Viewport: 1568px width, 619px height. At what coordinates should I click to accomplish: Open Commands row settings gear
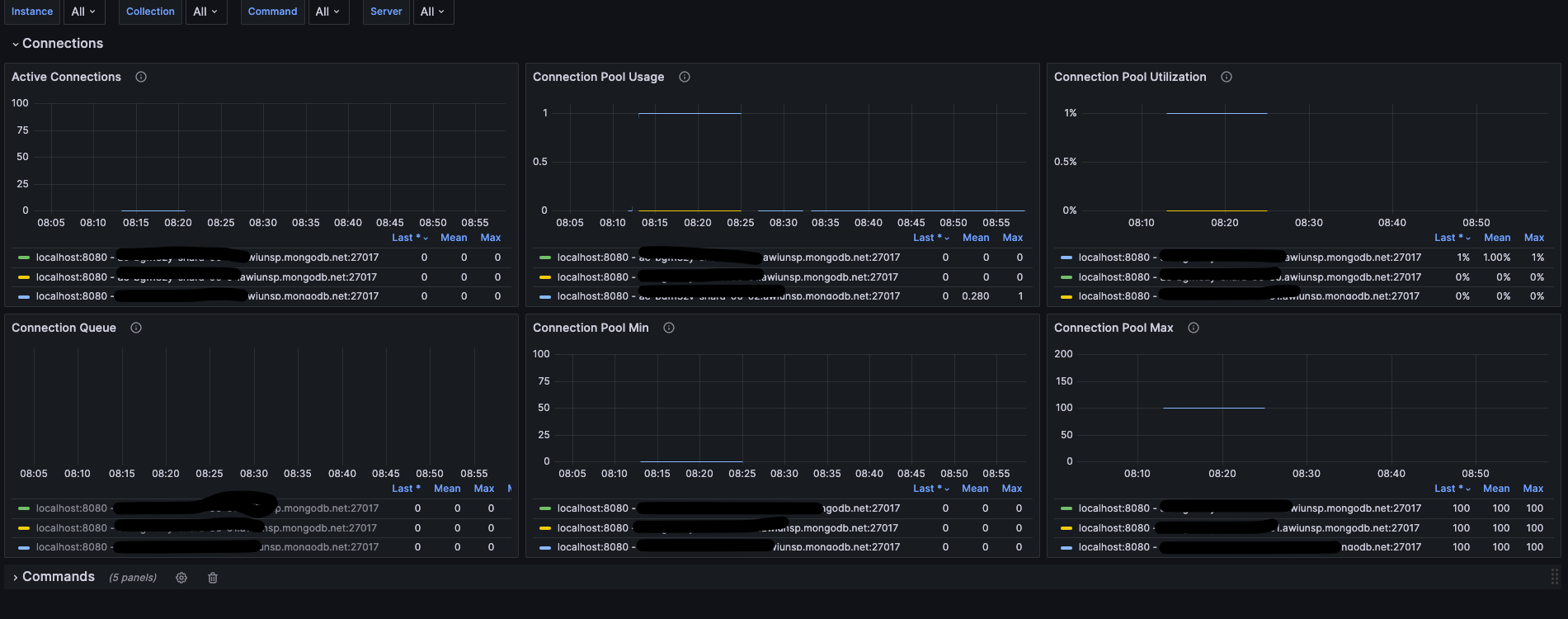point(181,578)
